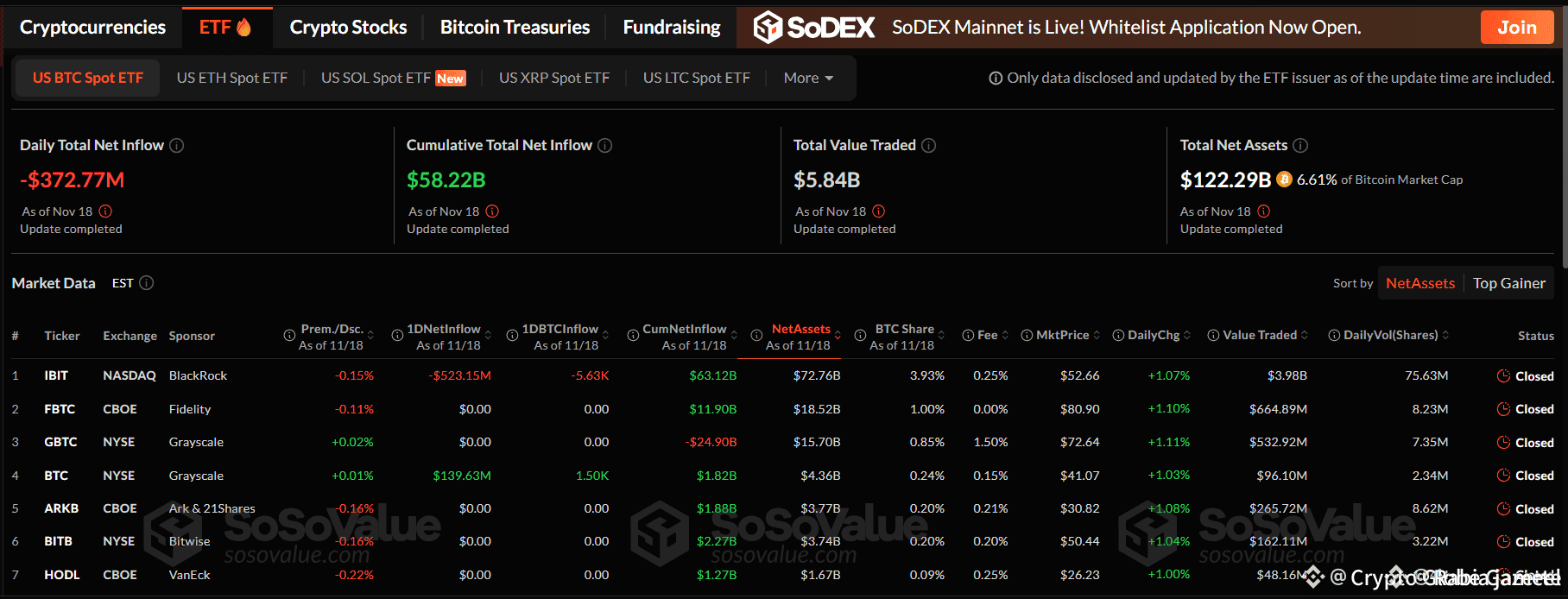This screenshot has height=599, width=1568.
Task: Click Closed status icon in IBIT row
Action: tap(1503, 376)
